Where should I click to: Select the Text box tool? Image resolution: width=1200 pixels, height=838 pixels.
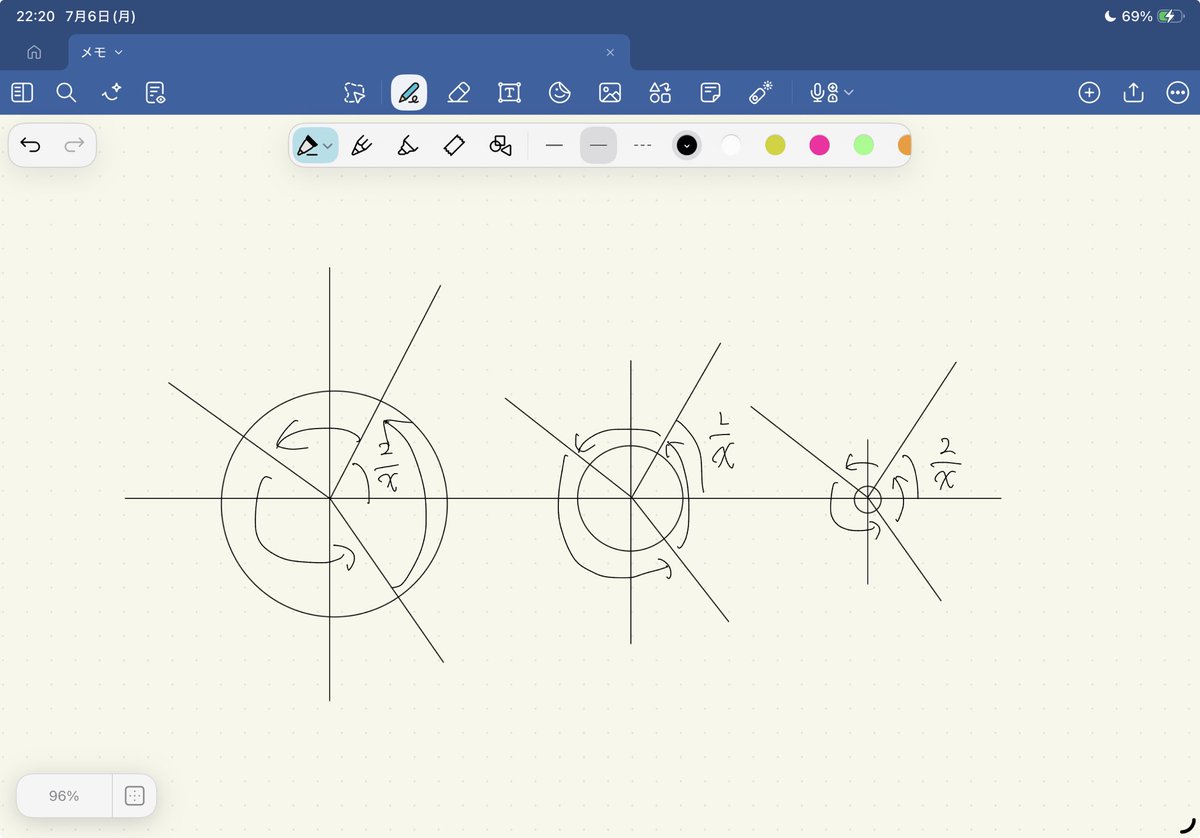click(509, 93)
